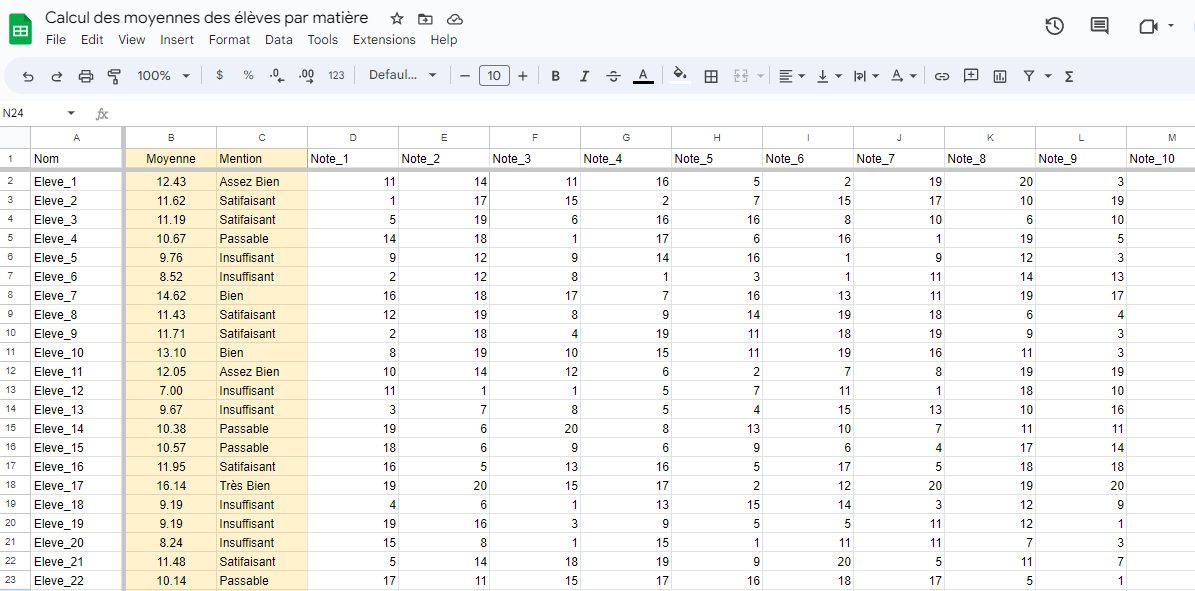This screenshot has width=1195, height=591.
Task: Open the Data menu
Action: (x=278, y=40)
